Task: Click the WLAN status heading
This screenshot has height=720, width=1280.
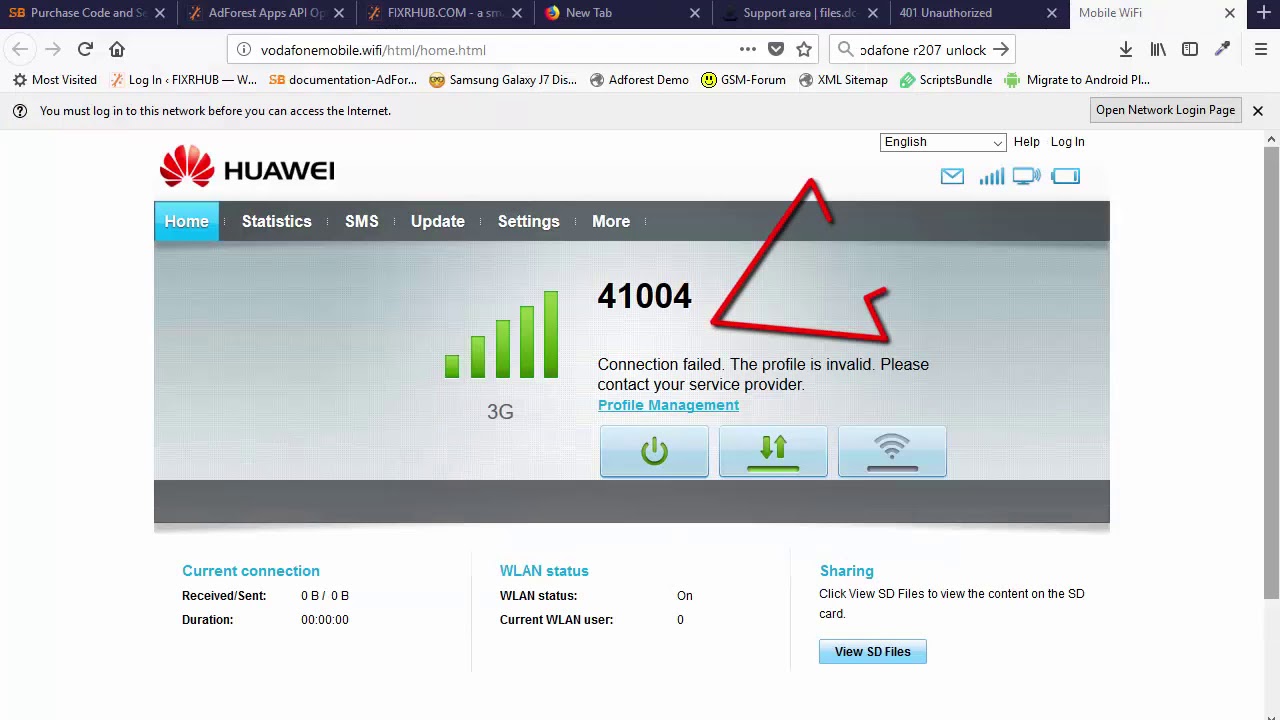Action: [x=544, y=571]
